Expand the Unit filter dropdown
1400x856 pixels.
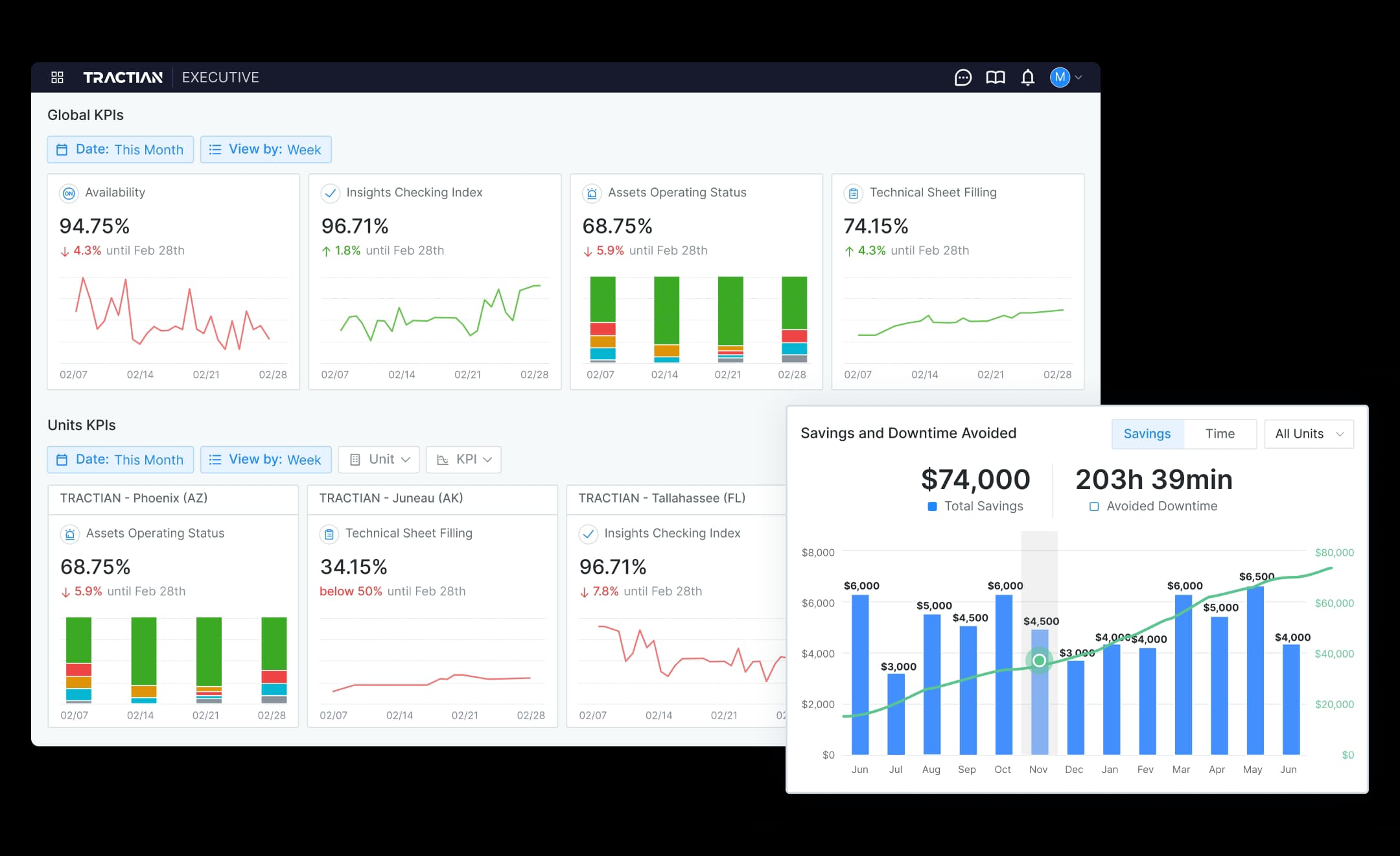[379, 459]
